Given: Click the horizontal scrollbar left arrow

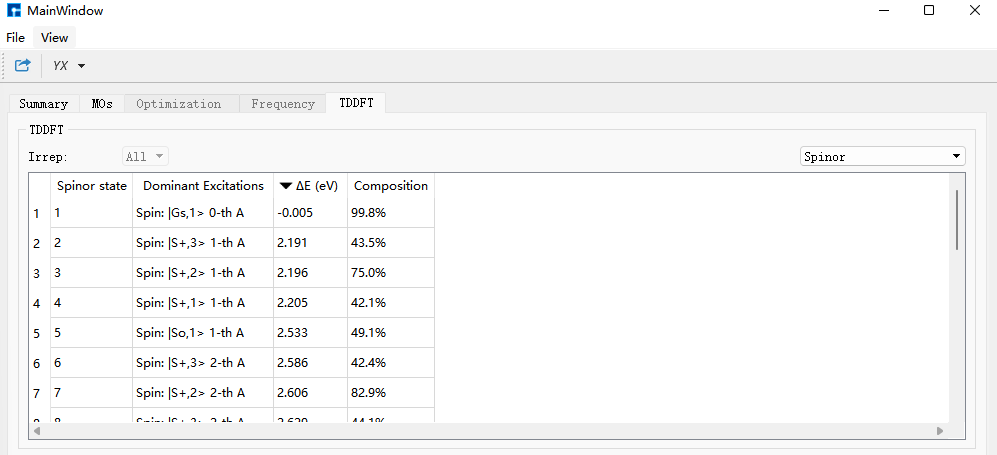Looking at the screenshot, I should click(x=37, y=431).
